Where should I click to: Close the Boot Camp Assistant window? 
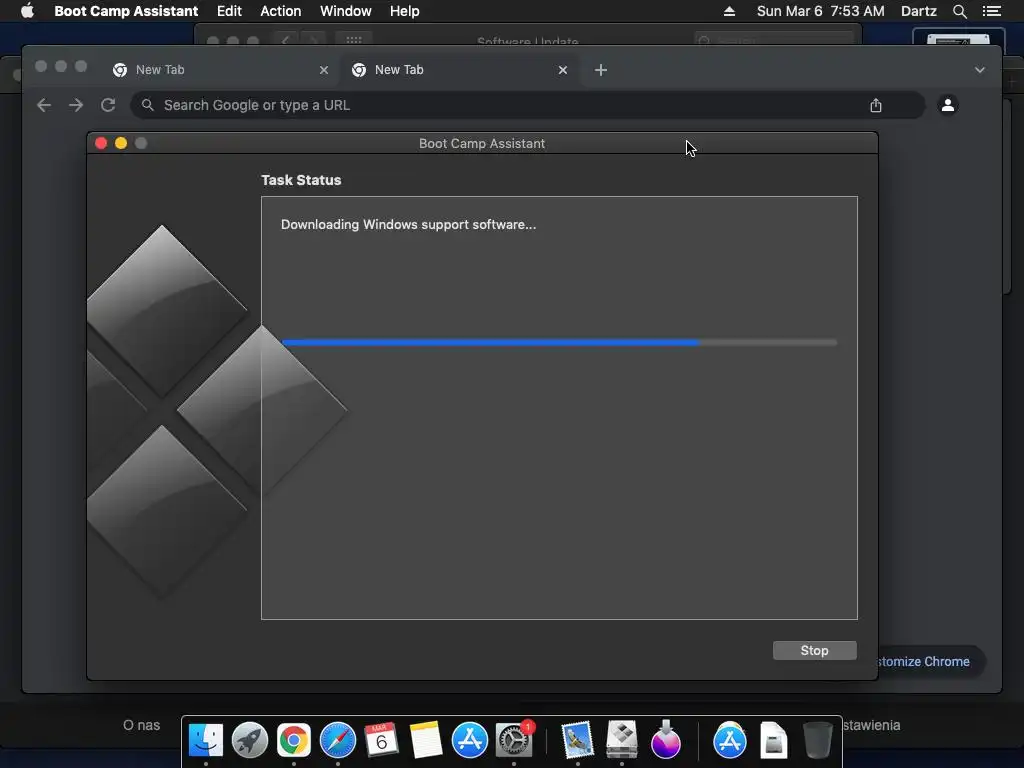(x=101, y=143)
